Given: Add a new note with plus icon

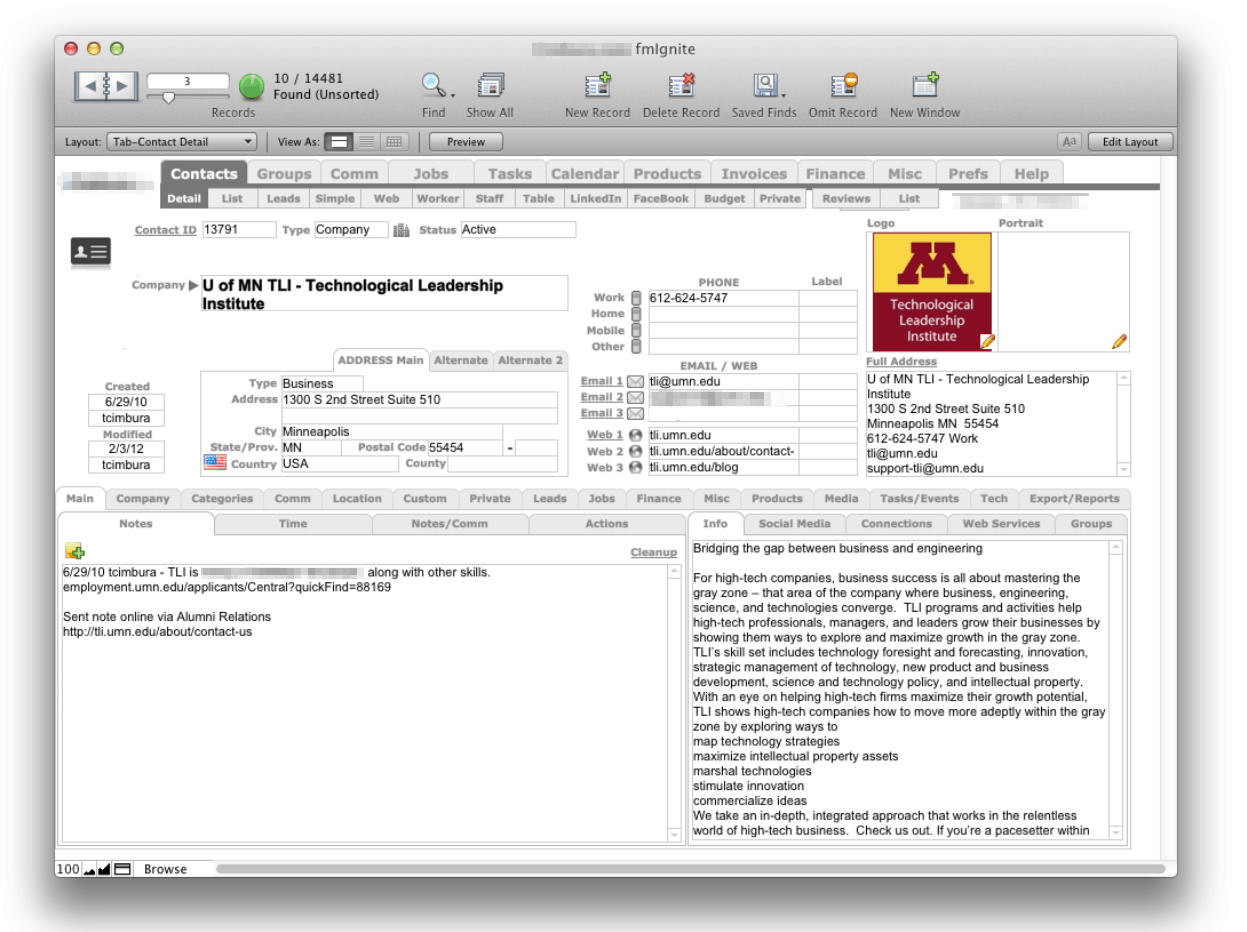Looking at the screenshot, I should coord(74,551).
